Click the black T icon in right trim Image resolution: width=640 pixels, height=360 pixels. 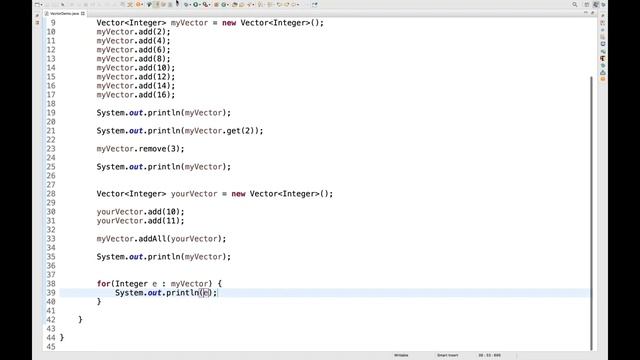tap(603, 58)
